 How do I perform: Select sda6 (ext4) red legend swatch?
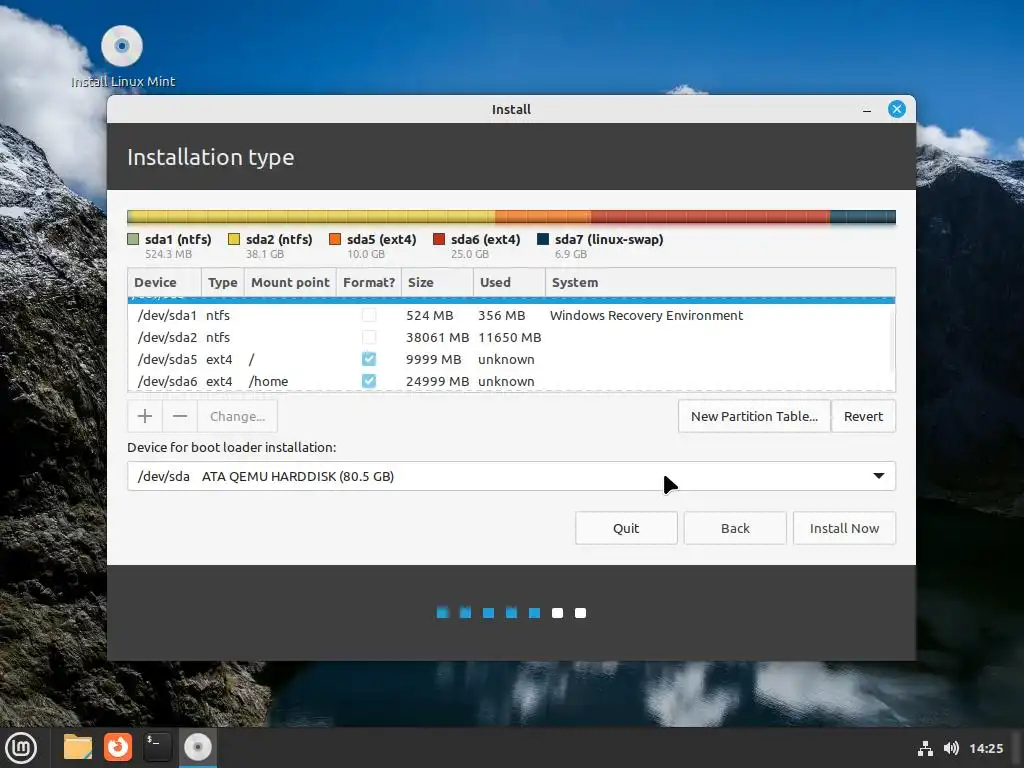click(x=439, y=239)
